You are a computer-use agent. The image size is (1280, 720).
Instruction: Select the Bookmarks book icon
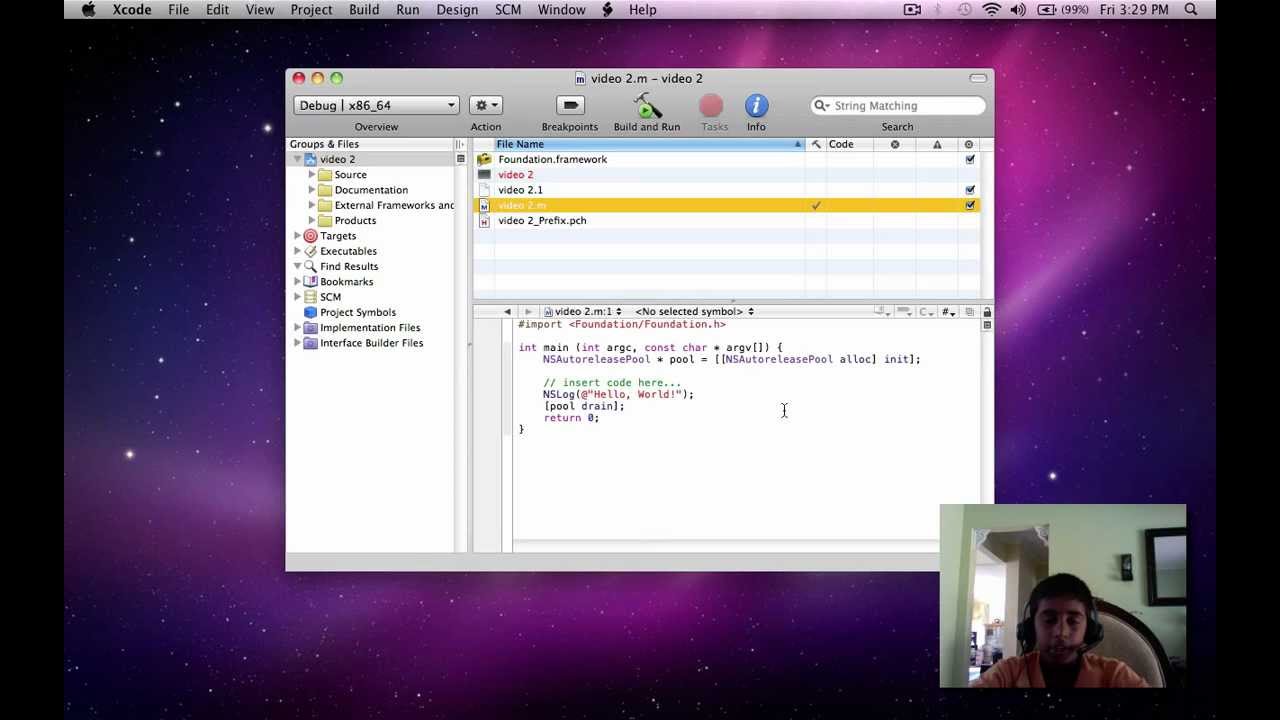click(310, 281)
